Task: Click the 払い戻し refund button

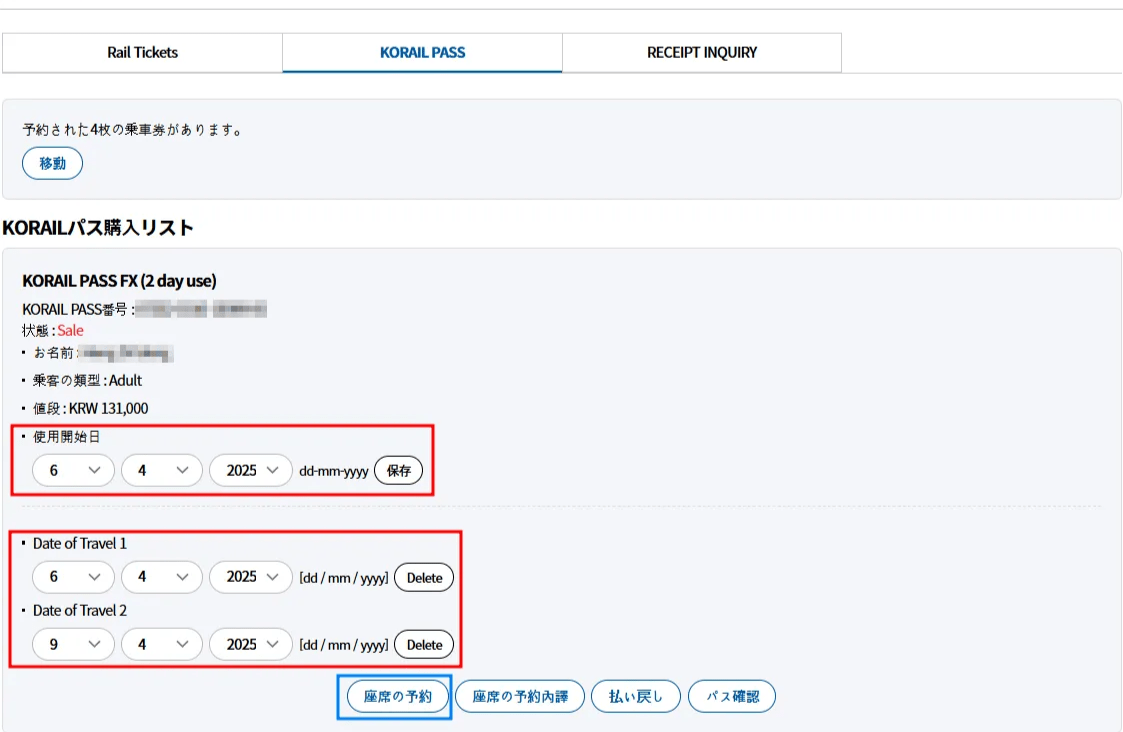Action: click(635, 697)
